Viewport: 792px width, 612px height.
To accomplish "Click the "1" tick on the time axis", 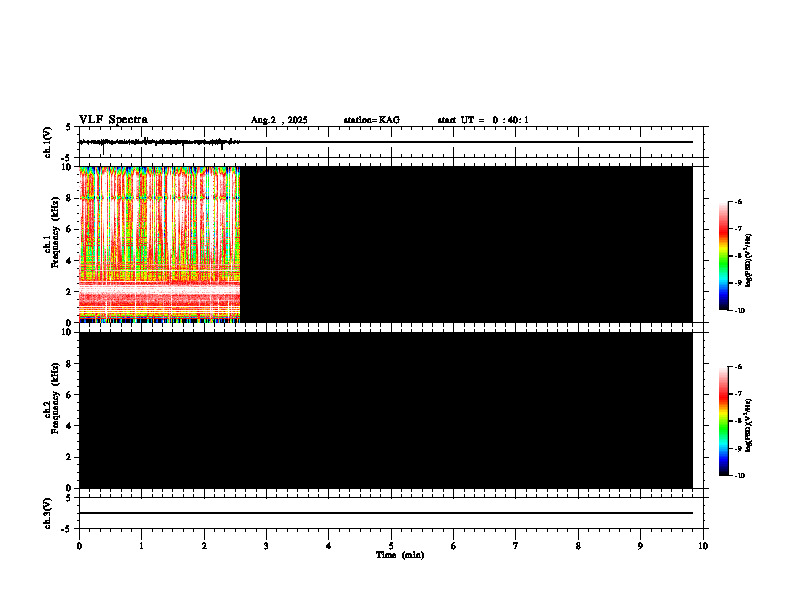I will 141,546.
